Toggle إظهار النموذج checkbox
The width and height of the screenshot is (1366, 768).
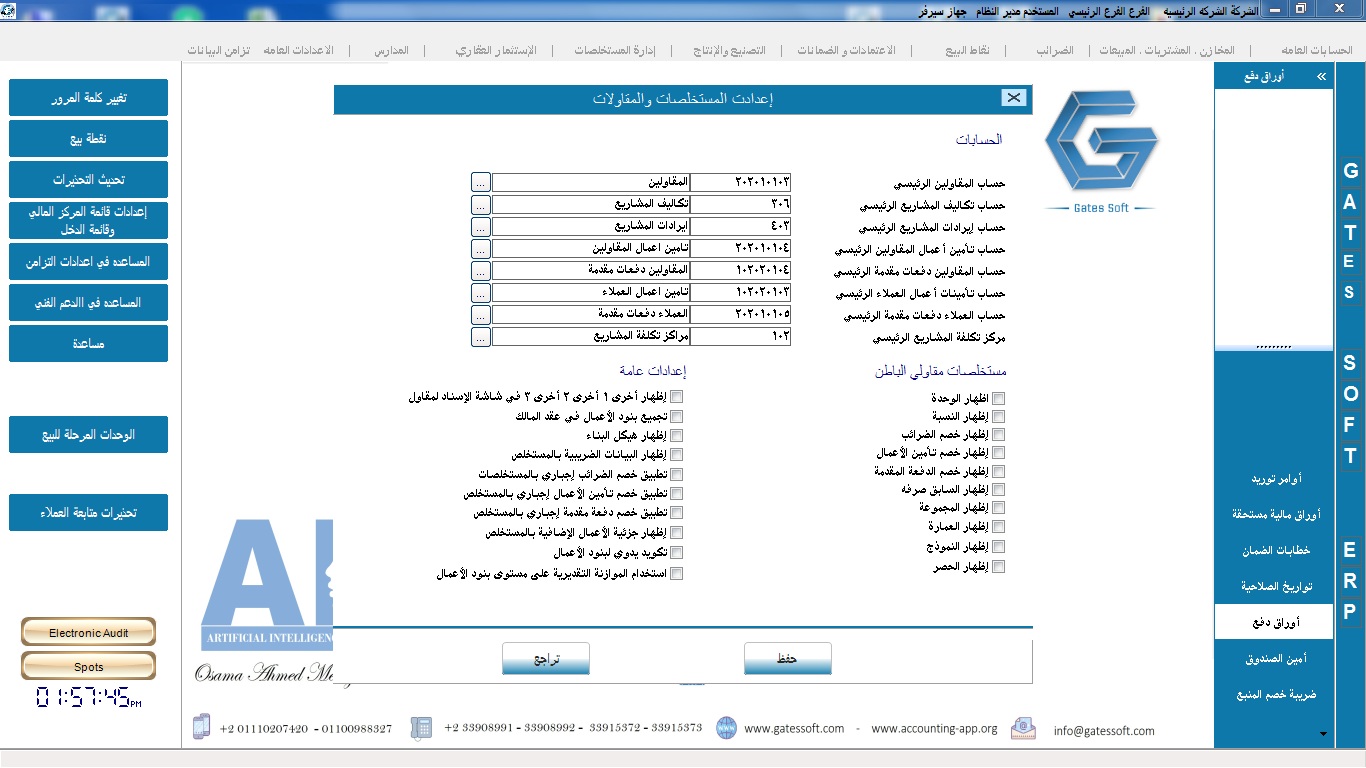click(999, 547)
